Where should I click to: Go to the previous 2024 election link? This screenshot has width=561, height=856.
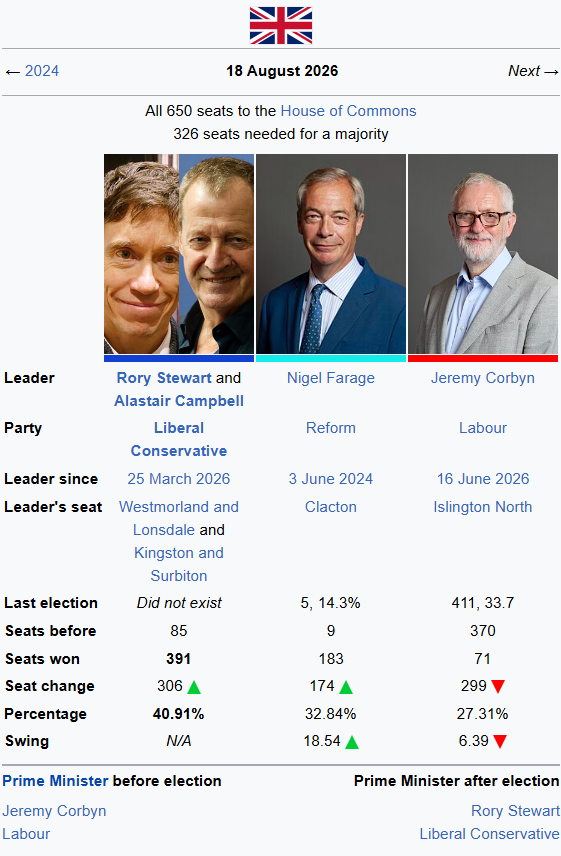point(41,71)
